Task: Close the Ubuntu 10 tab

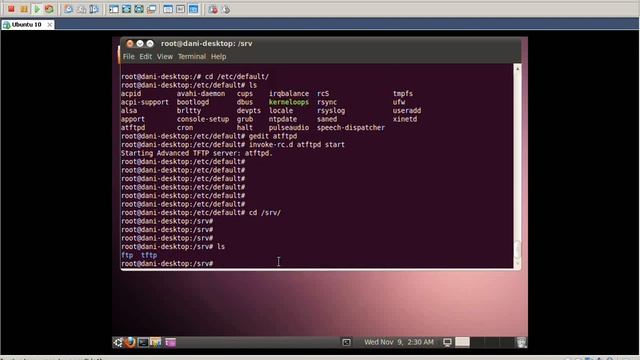Action: (x=49, y=25)
